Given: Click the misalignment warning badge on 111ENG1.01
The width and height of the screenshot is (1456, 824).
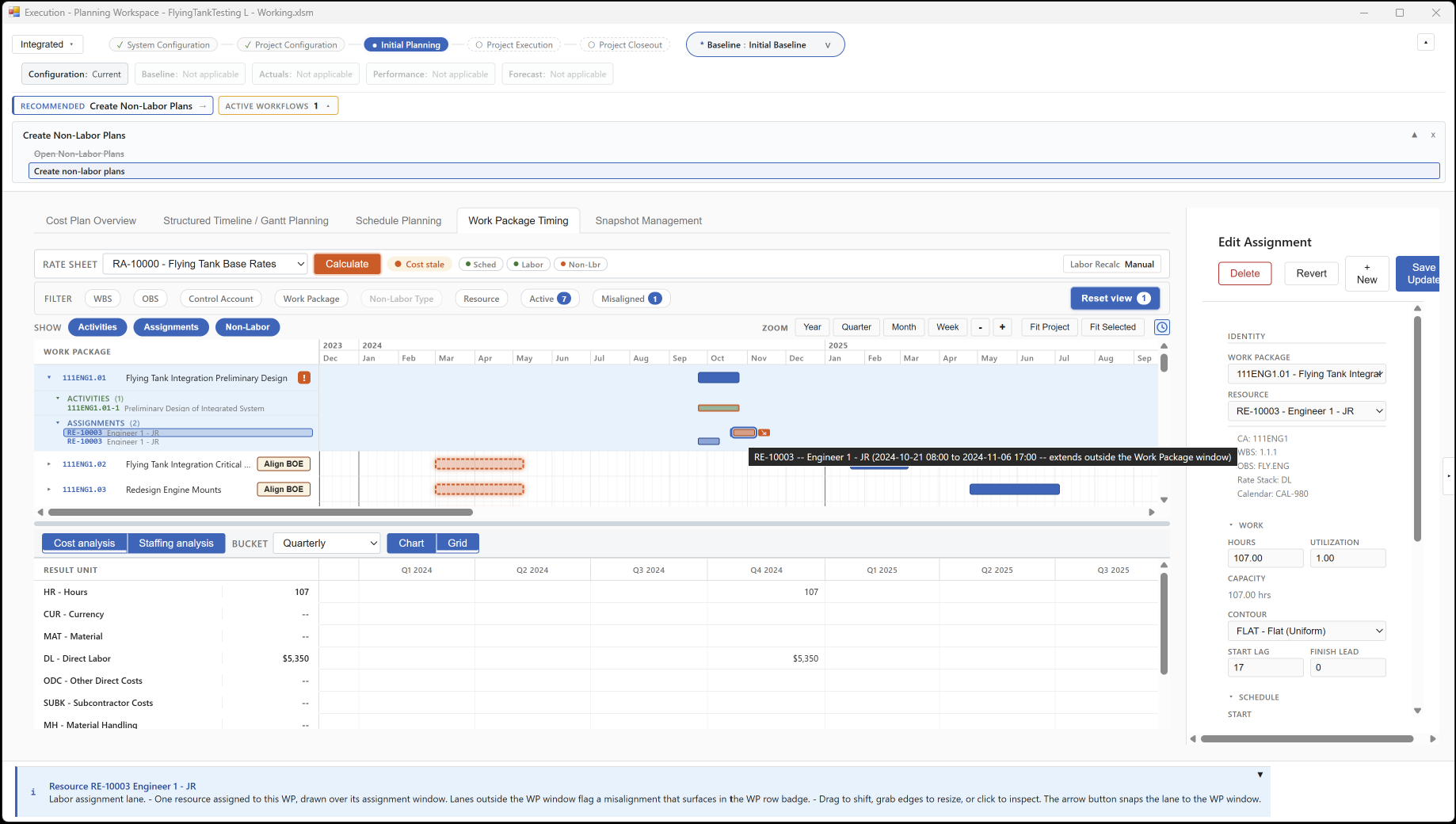Looking at the screenshot, I should pyautogui.click(x=304, y=378).
